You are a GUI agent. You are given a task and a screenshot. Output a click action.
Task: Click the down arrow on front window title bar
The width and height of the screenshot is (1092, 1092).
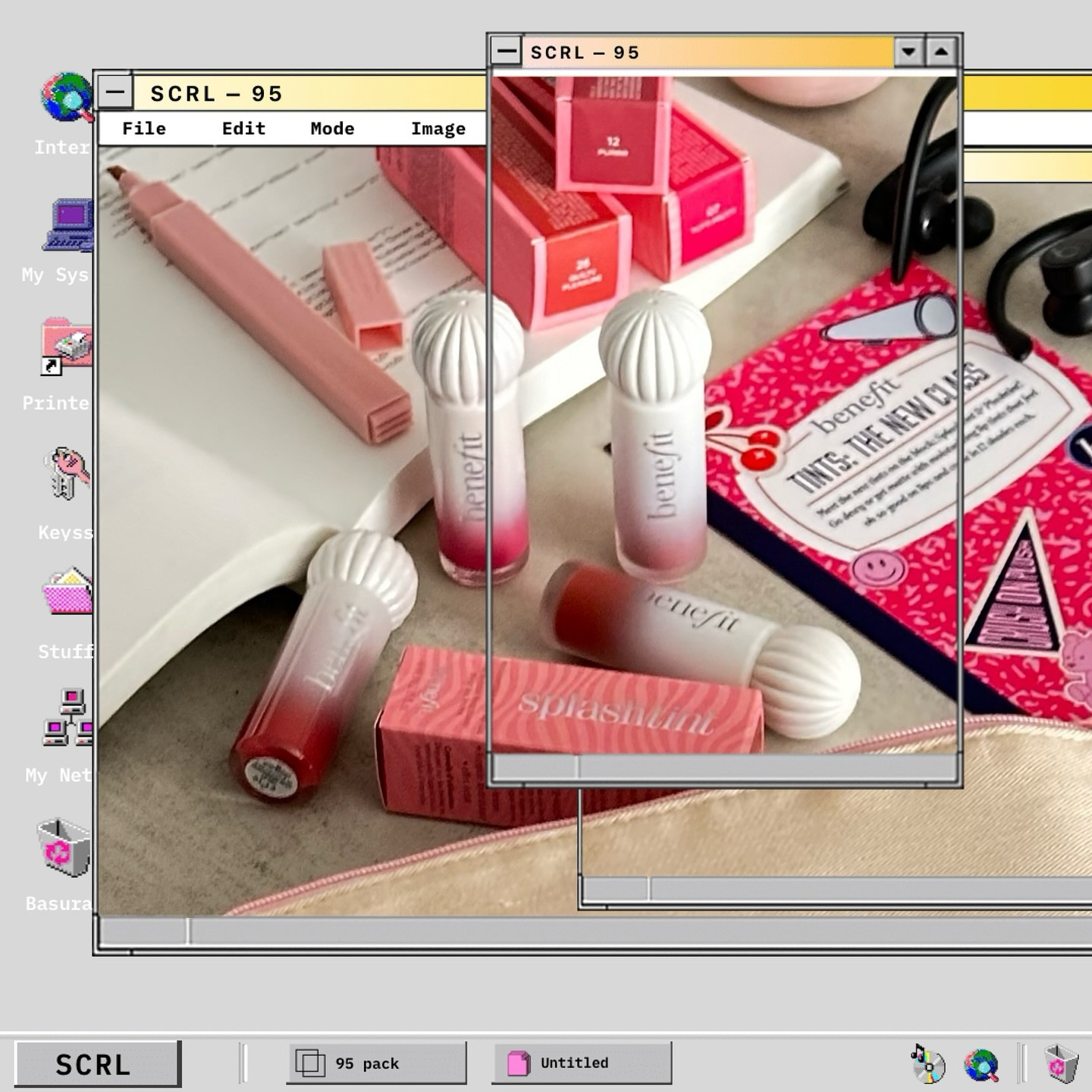[x=908, y=52]
